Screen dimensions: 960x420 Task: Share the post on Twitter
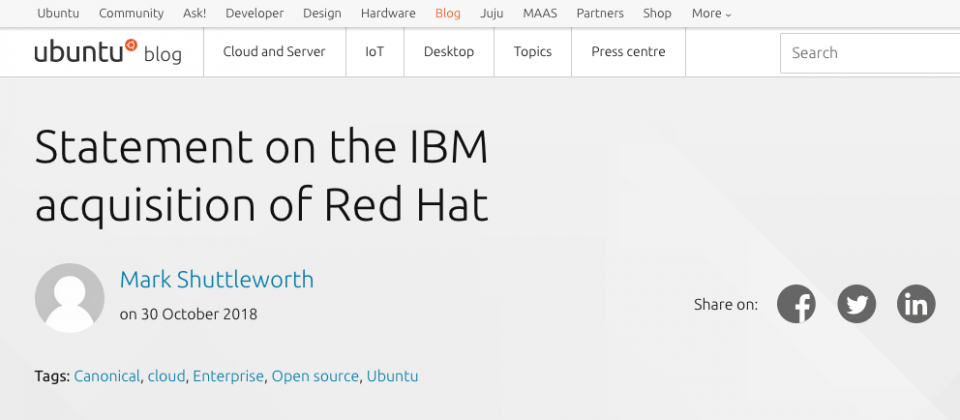(857, 304)
